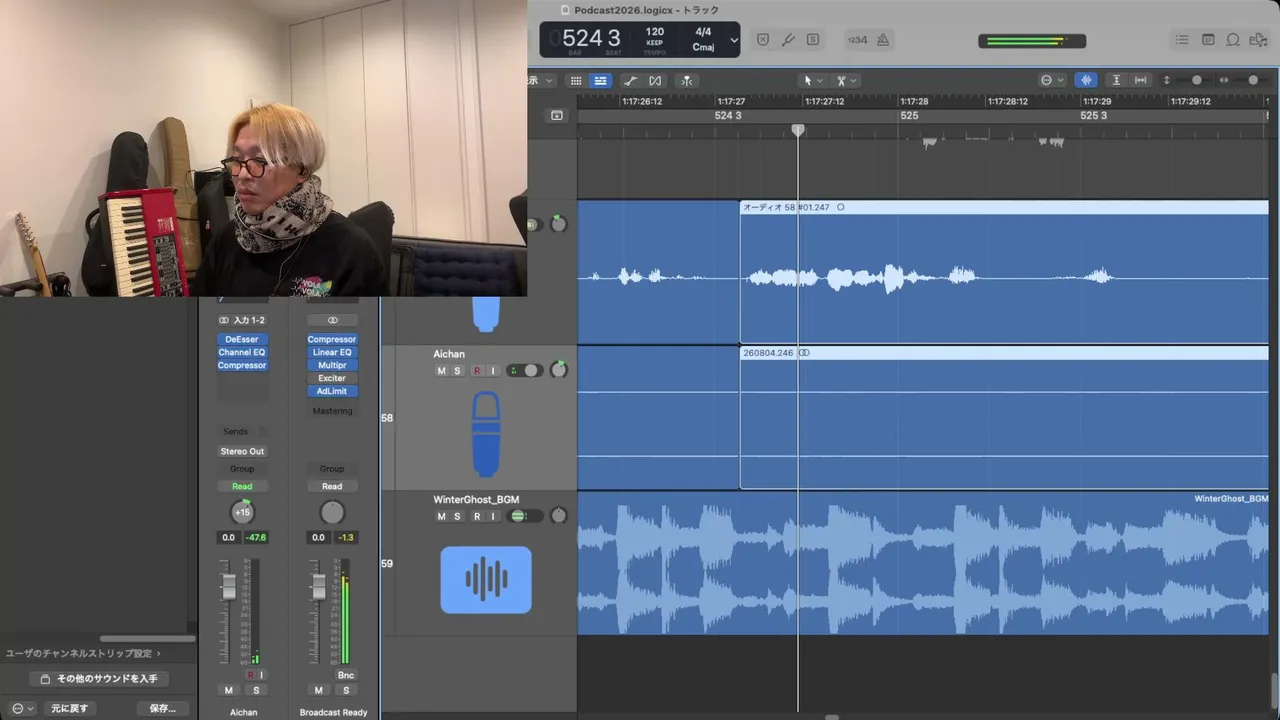Click その他のサウンドを入手 button

(x=98, y=679)
